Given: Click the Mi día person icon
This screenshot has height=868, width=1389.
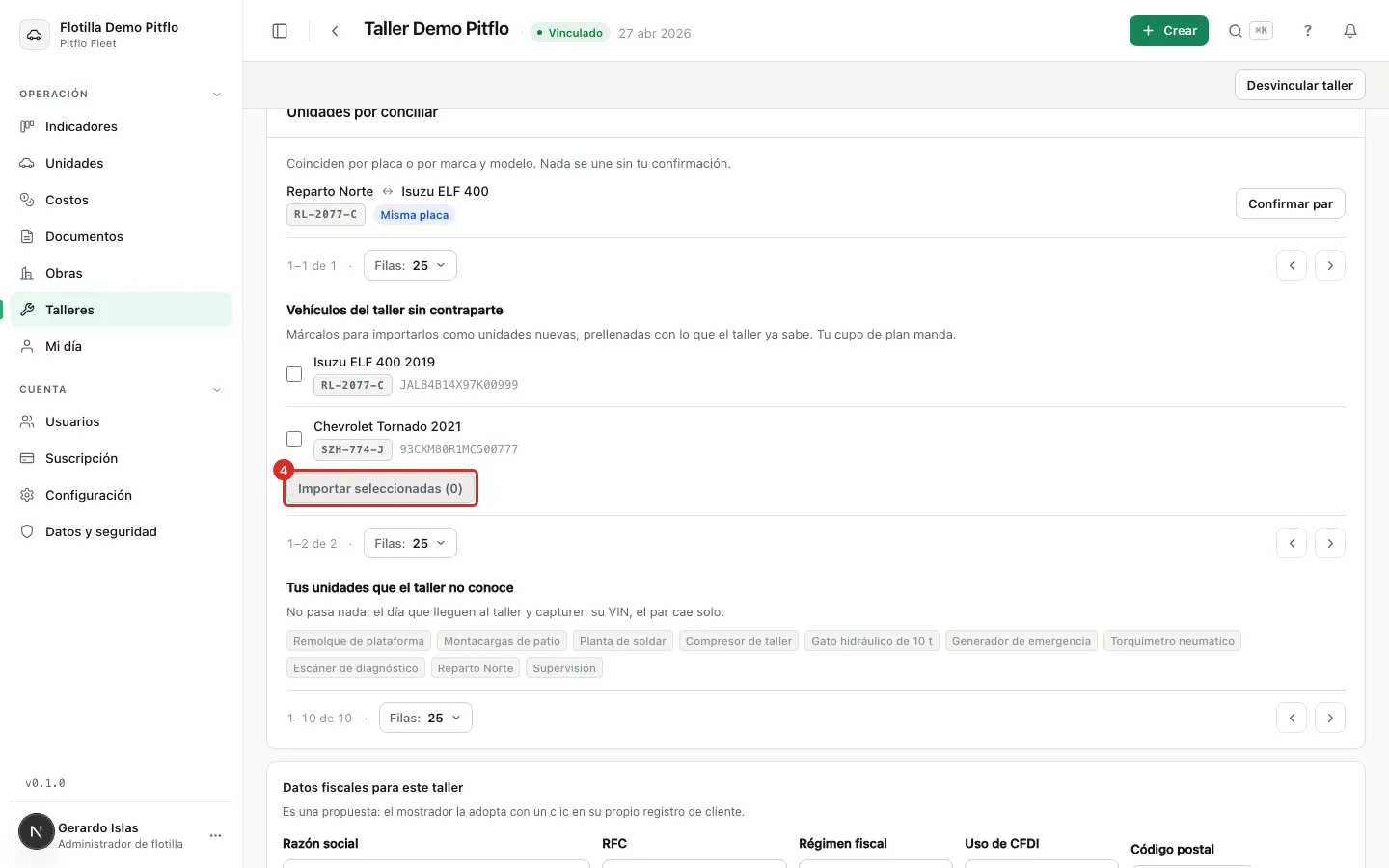Looking at the screenshot, I should [x=27, y=346].
